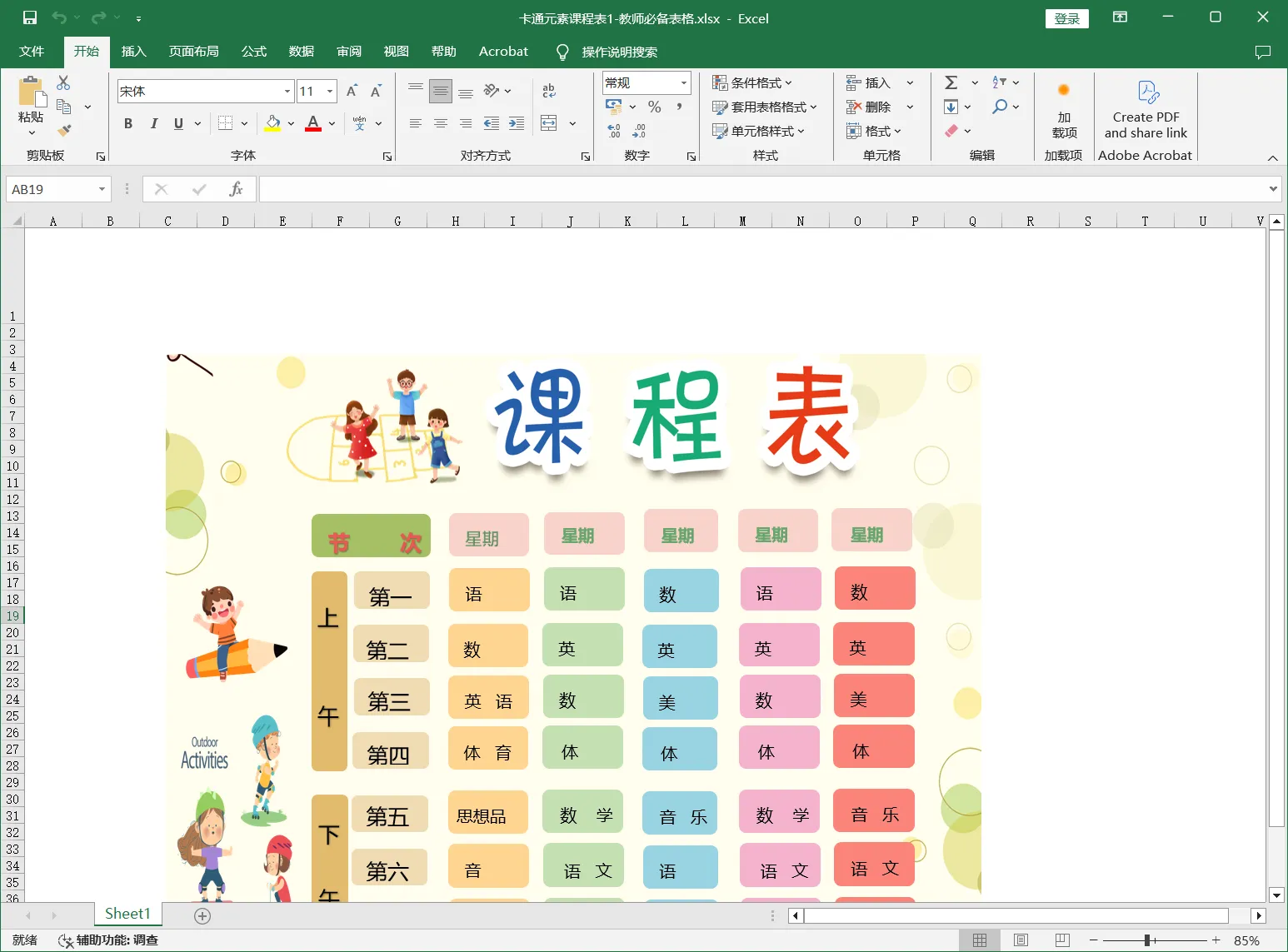Click the Increase Font Size icon
1288x952 pixels.
click(x=352, y=91)
